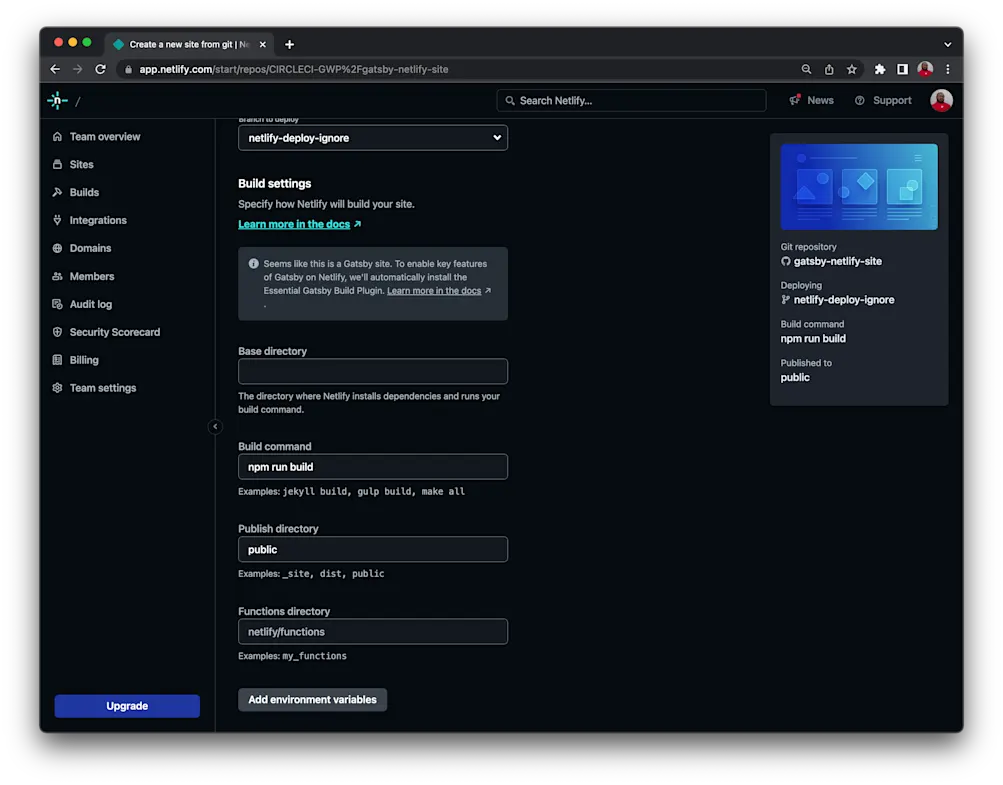Open the branch to deploy dropdown
This screenshot has height=785, width=1003.
372,138
